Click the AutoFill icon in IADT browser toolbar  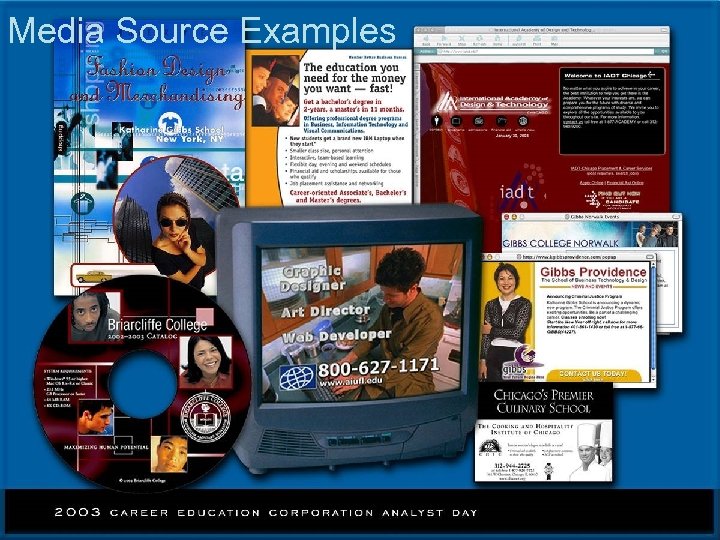point(519,40)
